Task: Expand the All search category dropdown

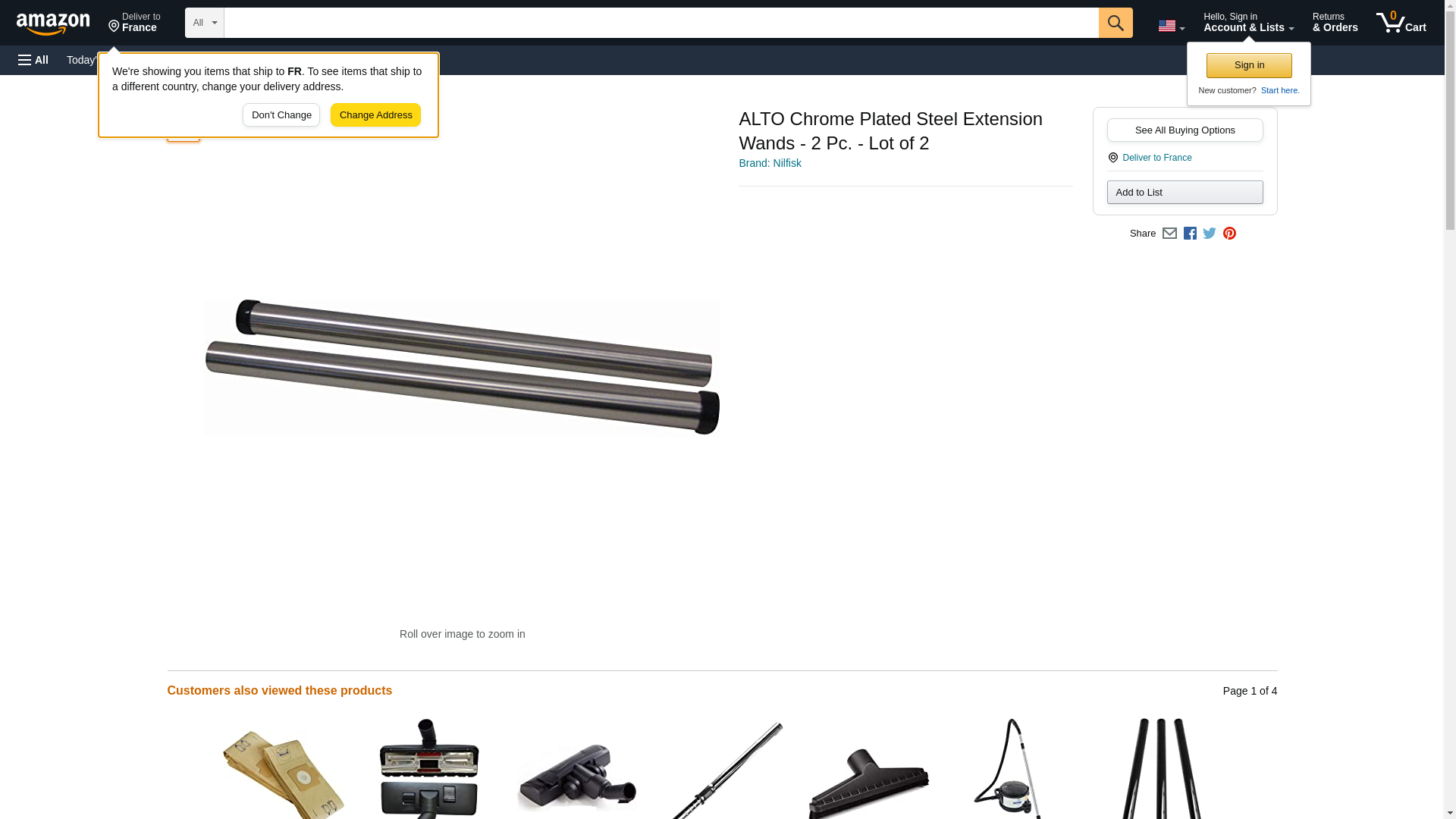Action: click(x=205, y=23)
